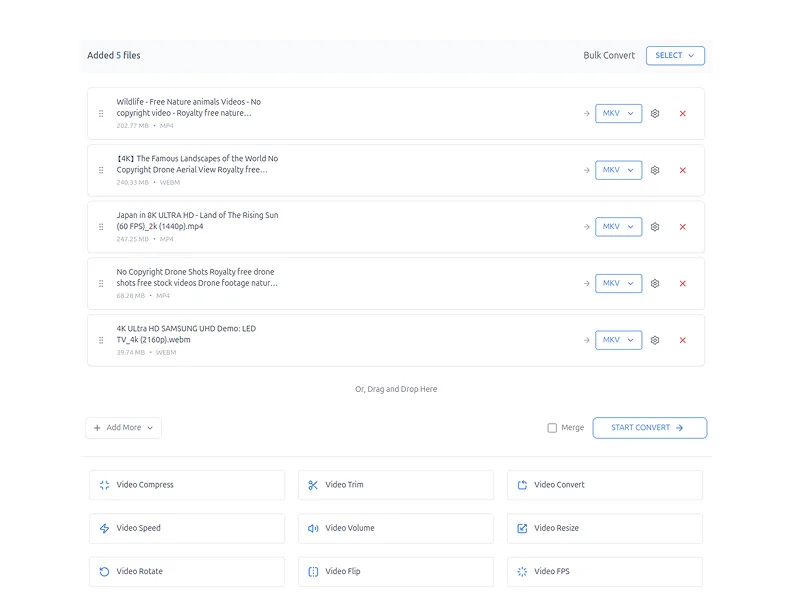Image resolution: width=800 pixels, height=600 pixels.
Task: Enable the Merge checkbox
Action: pyautogui.click(x=552, y=428)
